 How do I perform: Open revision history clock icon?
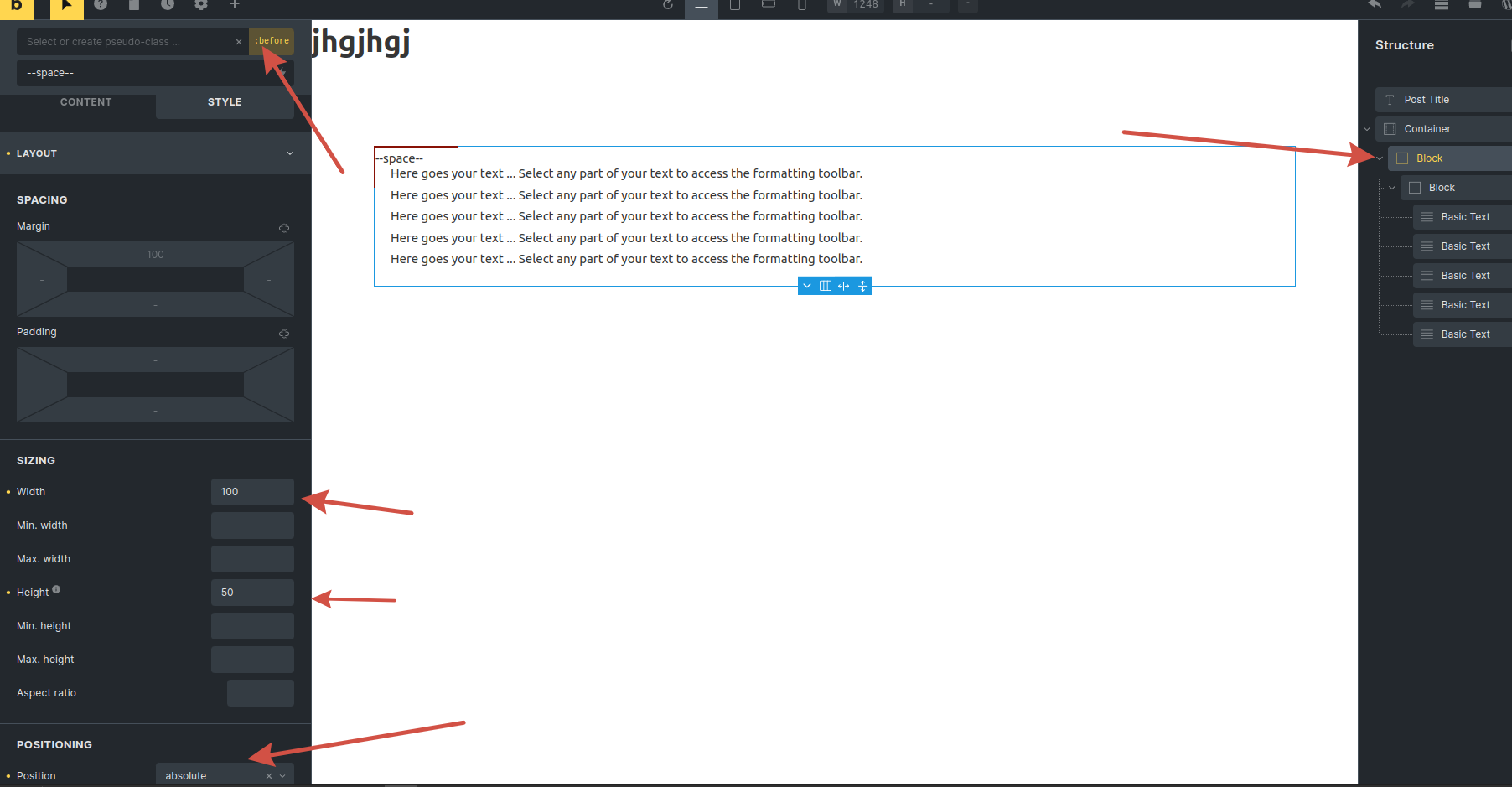(x=168, y=5)
